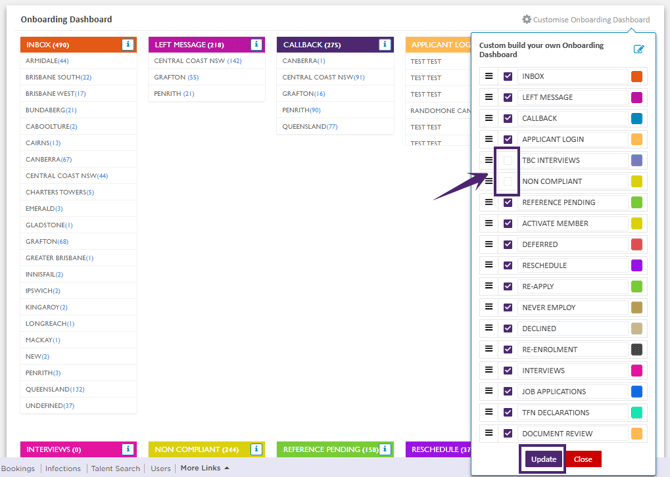
Task: Open GRAFTON (55) under Left Message
Action: [x=176, y=77]
